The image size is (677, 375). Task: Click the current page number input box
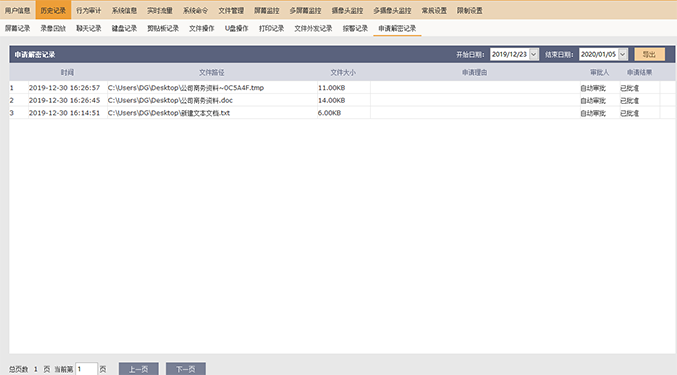[86, 369]
